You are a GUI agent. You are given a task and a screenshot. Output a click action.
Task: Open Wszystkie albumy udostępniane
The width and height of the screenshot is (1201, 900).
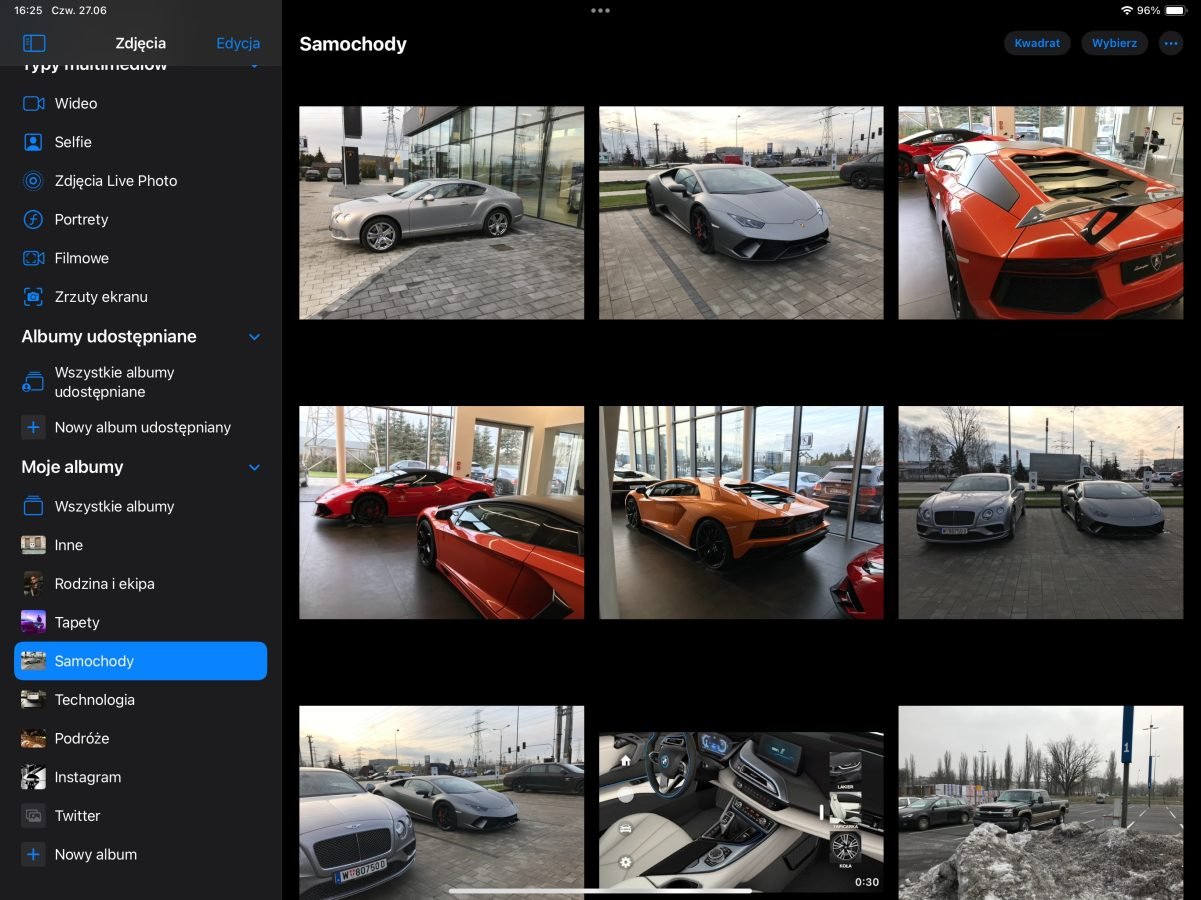(141, 382)
